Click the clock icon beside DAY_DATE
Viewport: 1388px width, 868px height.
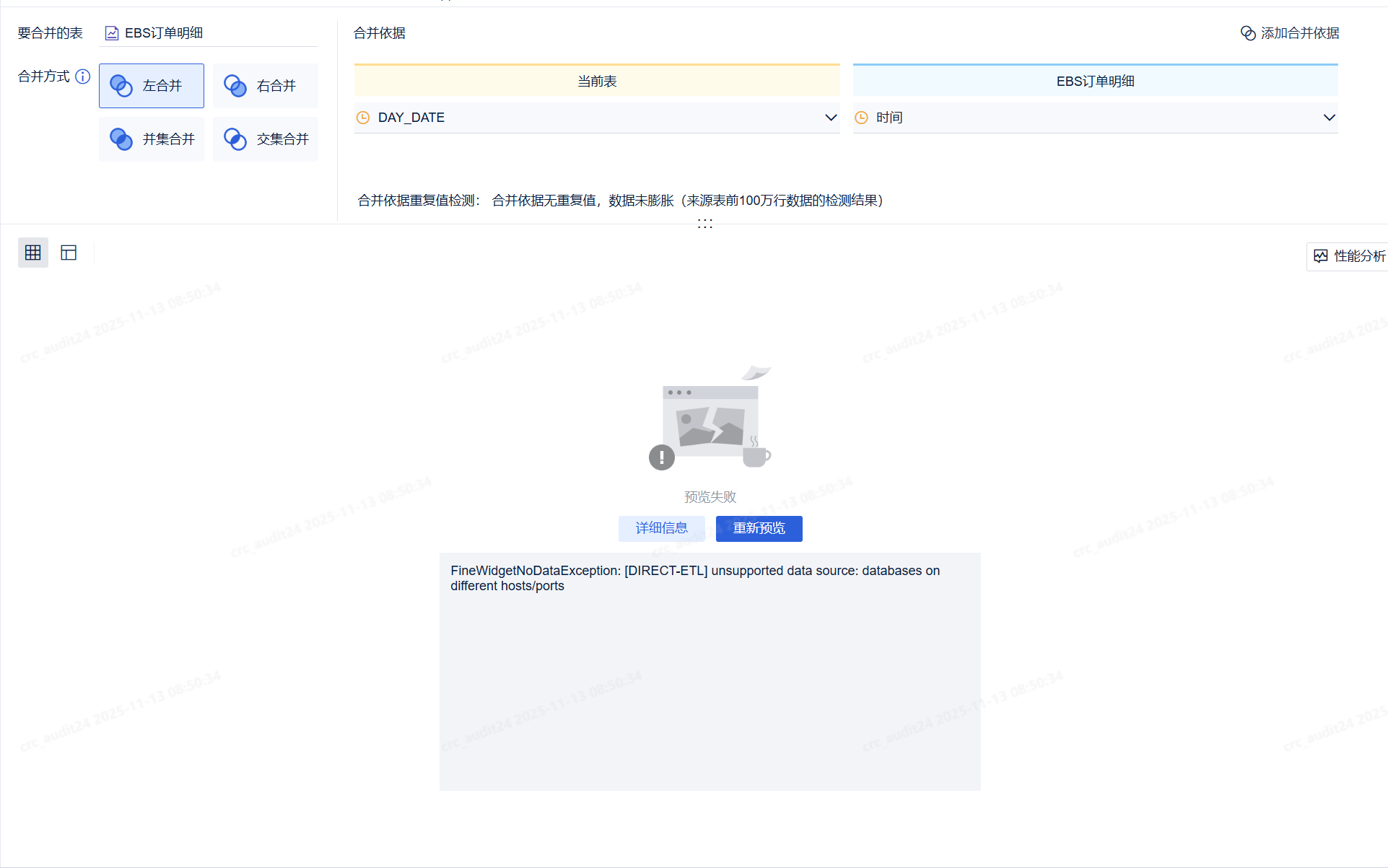pos(363,118)
